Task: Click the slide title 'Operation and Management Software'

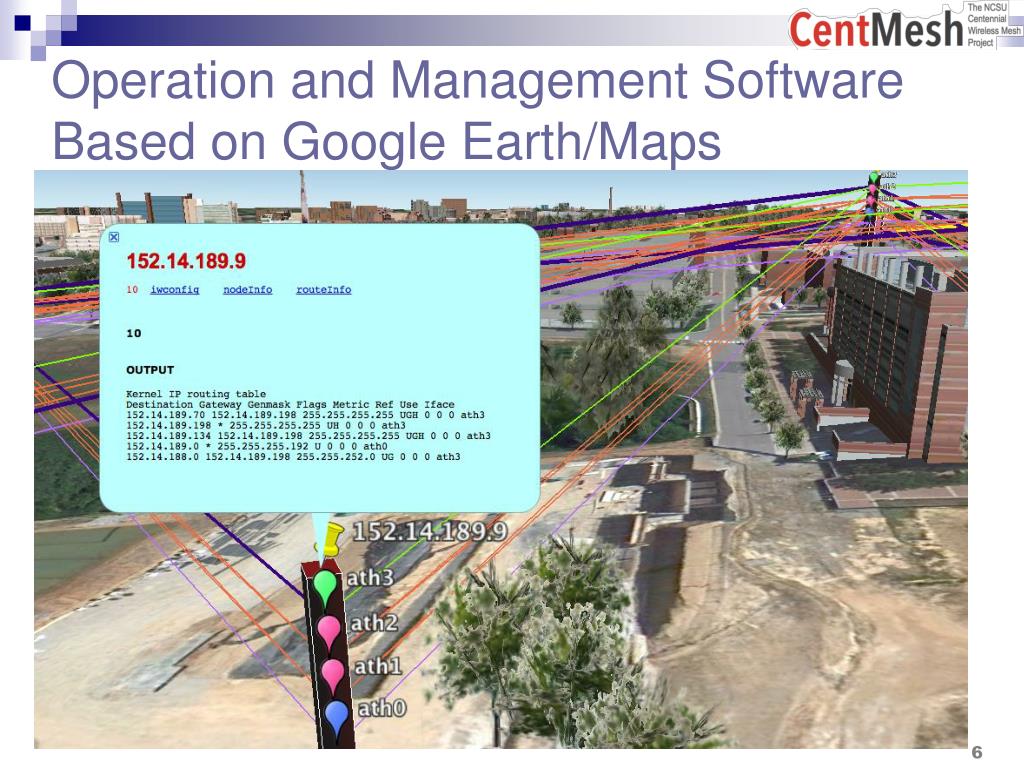Action: [x=477, y=80]
